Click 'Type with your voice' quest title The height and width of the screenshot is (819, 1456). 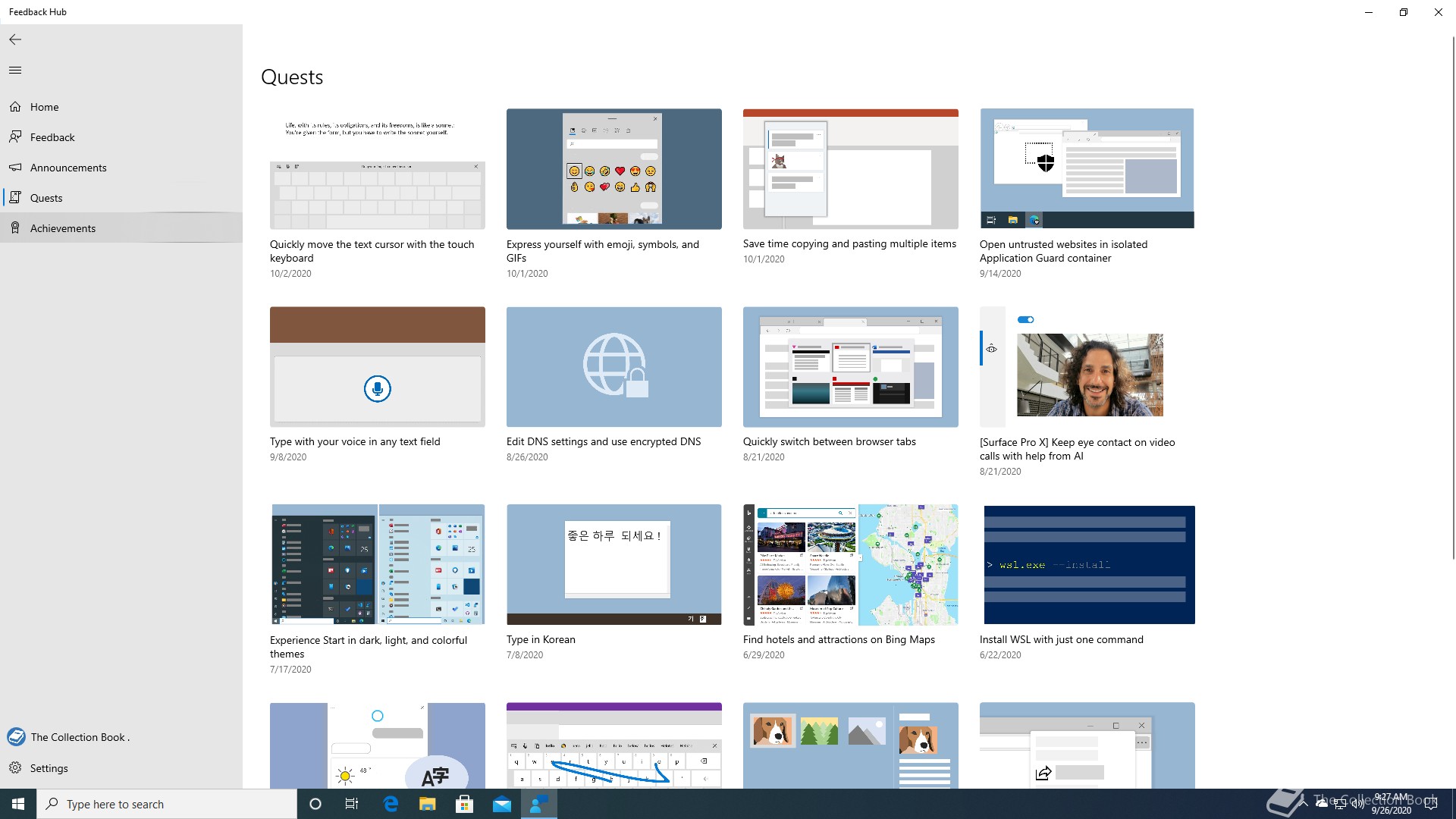[355, 441]
